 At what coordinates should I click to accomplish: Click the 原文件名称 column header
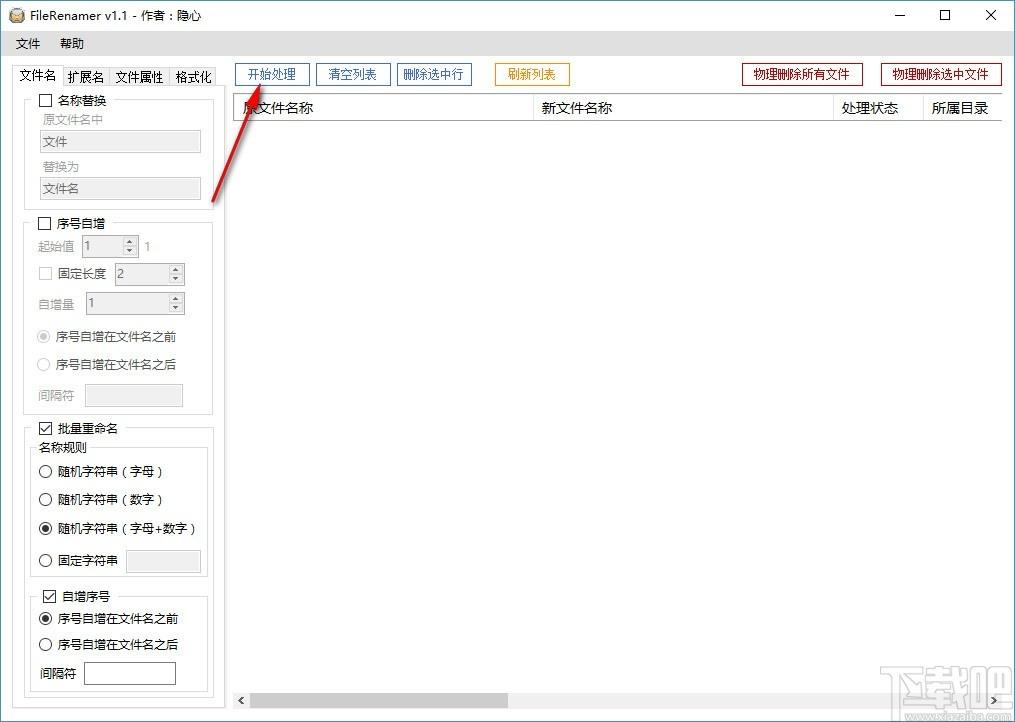click(x=383, y=108)
